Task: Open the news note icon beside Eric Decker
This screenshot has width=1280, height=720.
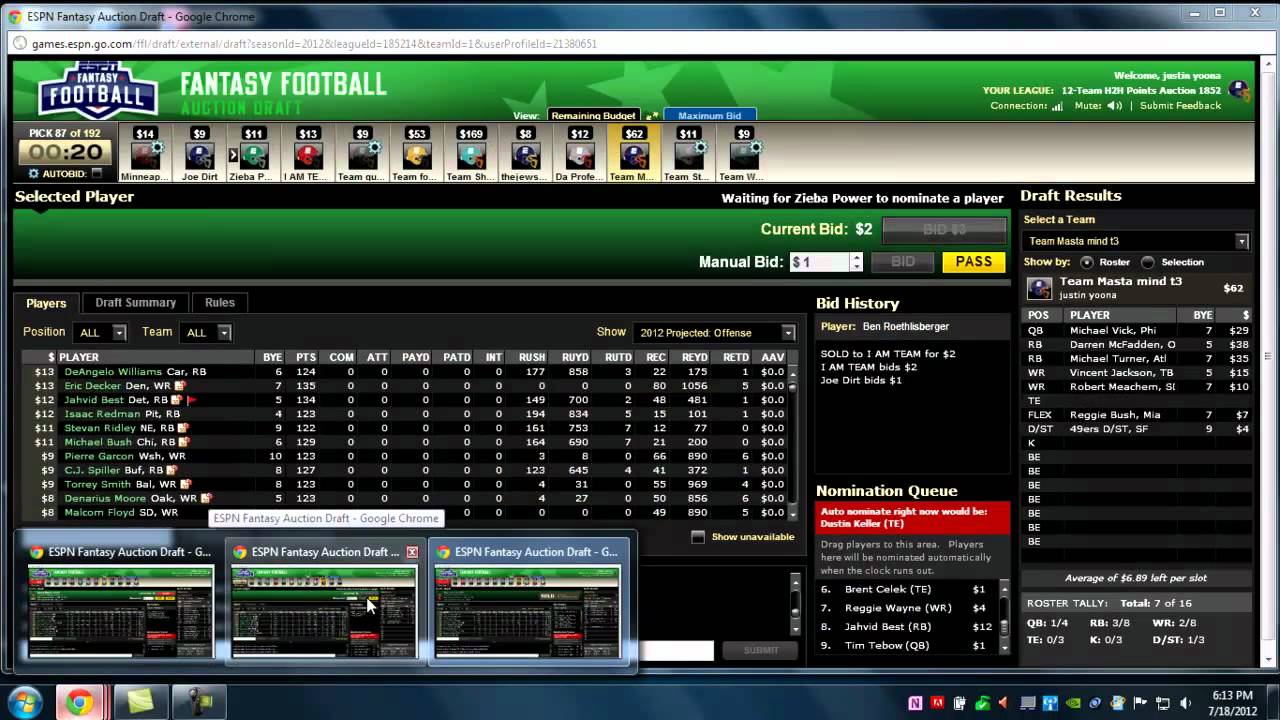Action: click(180, 386)
